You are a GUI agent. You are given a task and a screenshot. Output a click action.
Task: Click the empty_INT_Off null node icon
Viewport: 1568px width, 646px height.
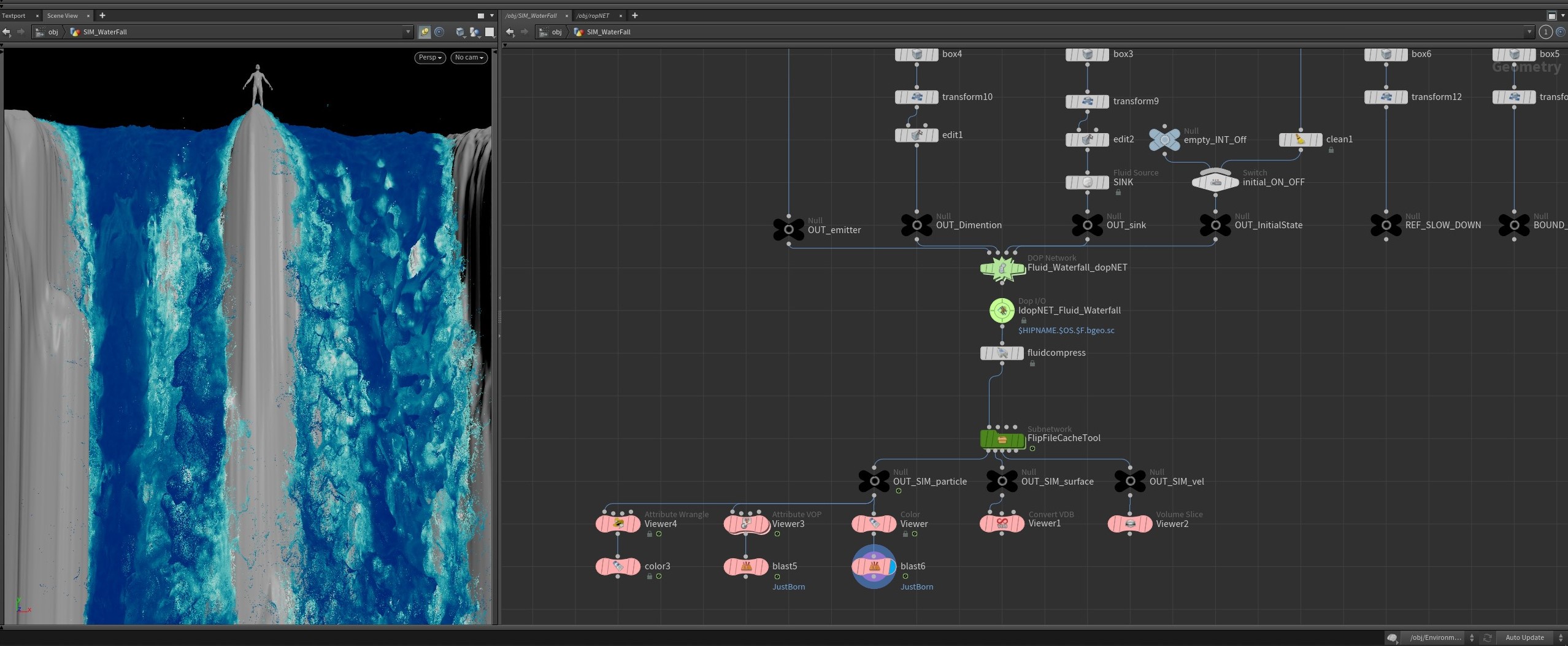(x=1164, y=139)
